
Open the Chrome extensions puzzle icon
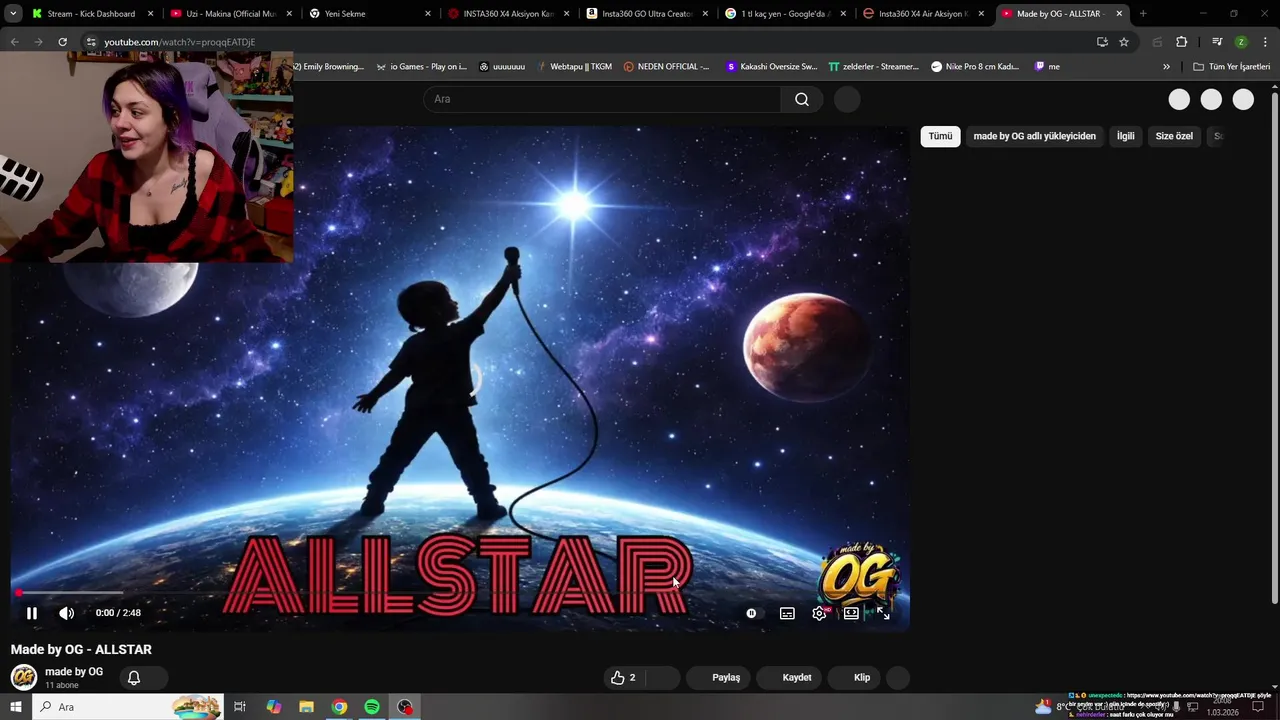coord(1182,42)
